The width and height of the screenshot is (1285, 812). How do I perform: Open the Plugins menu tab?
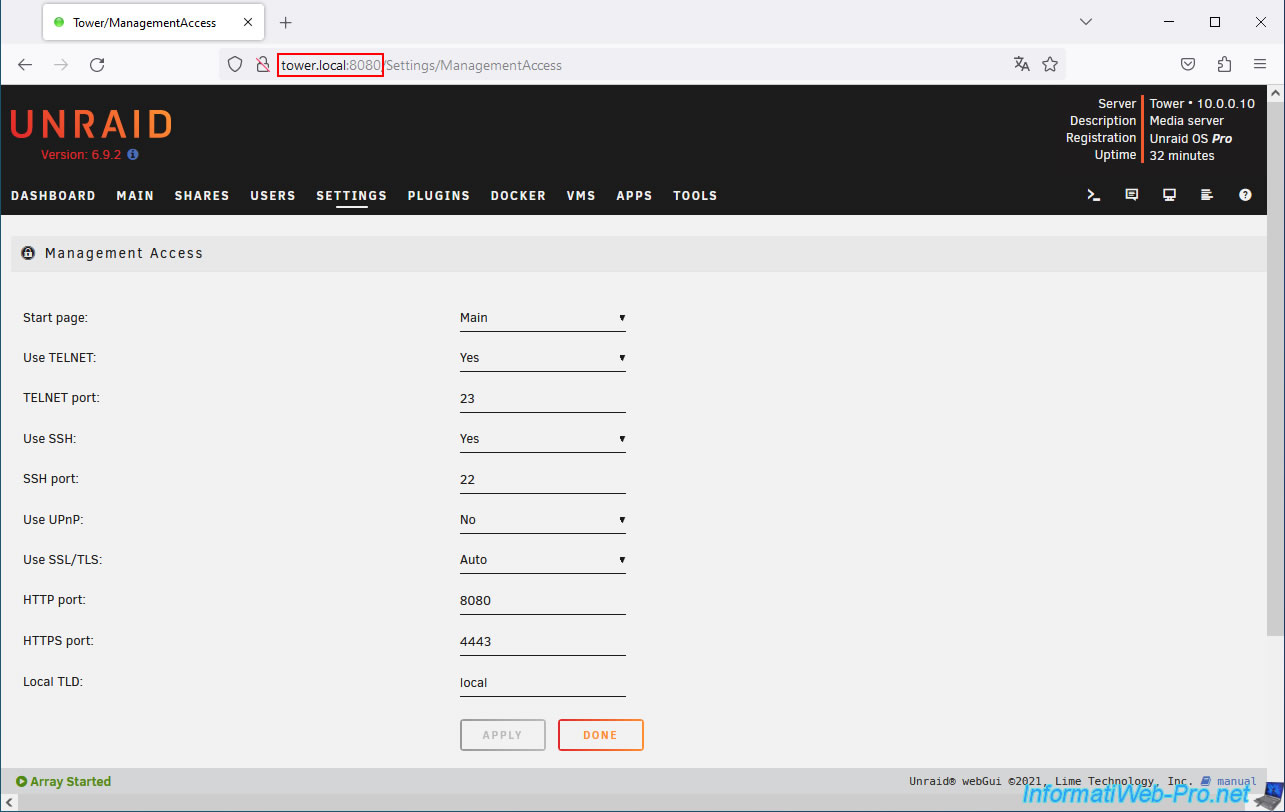(x=438, y=196)
